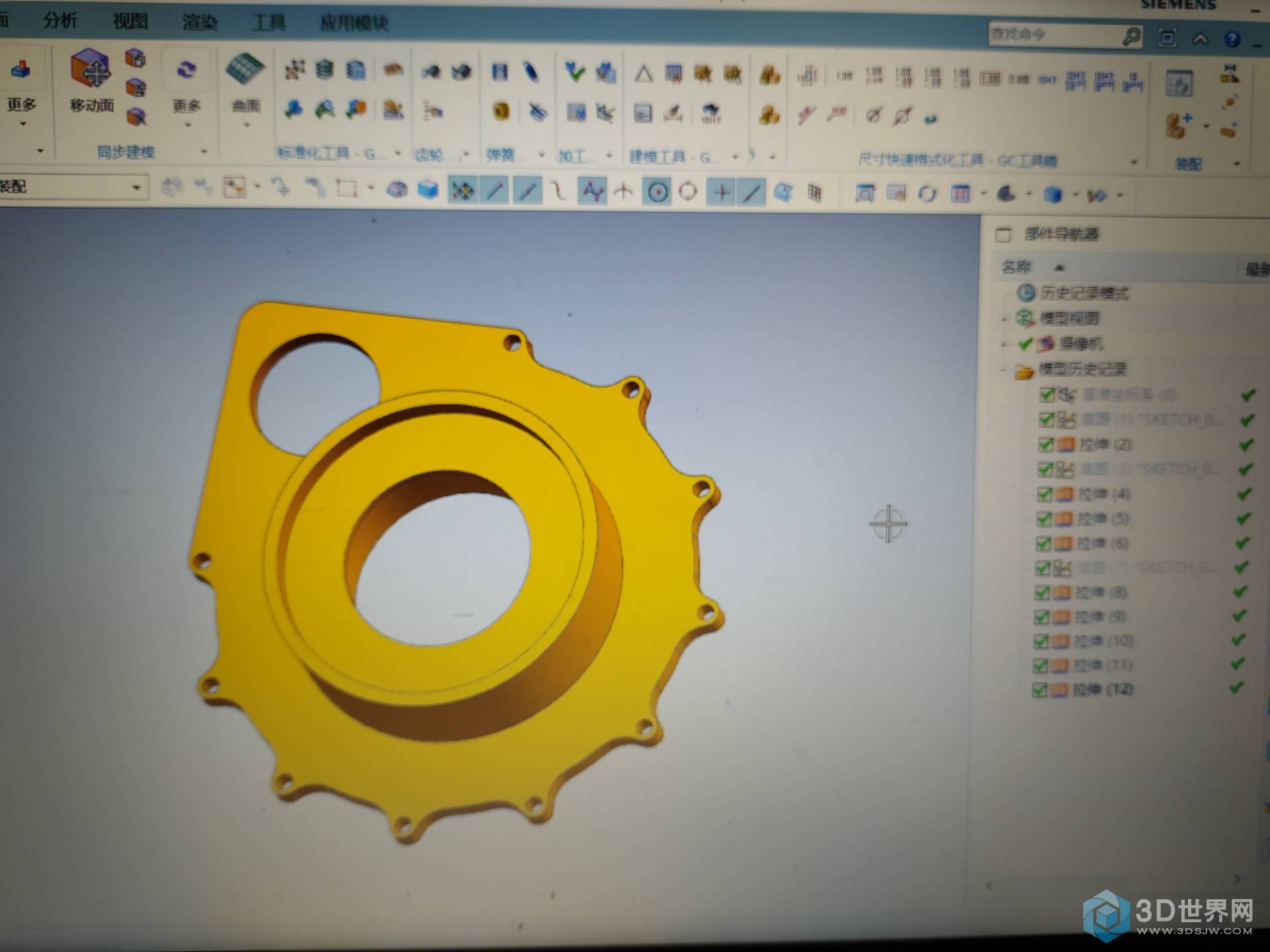This screenshot has height=952, width=1270.
Task: Select the 移动面 (Move Face) tool
Action: click(91, 80)
